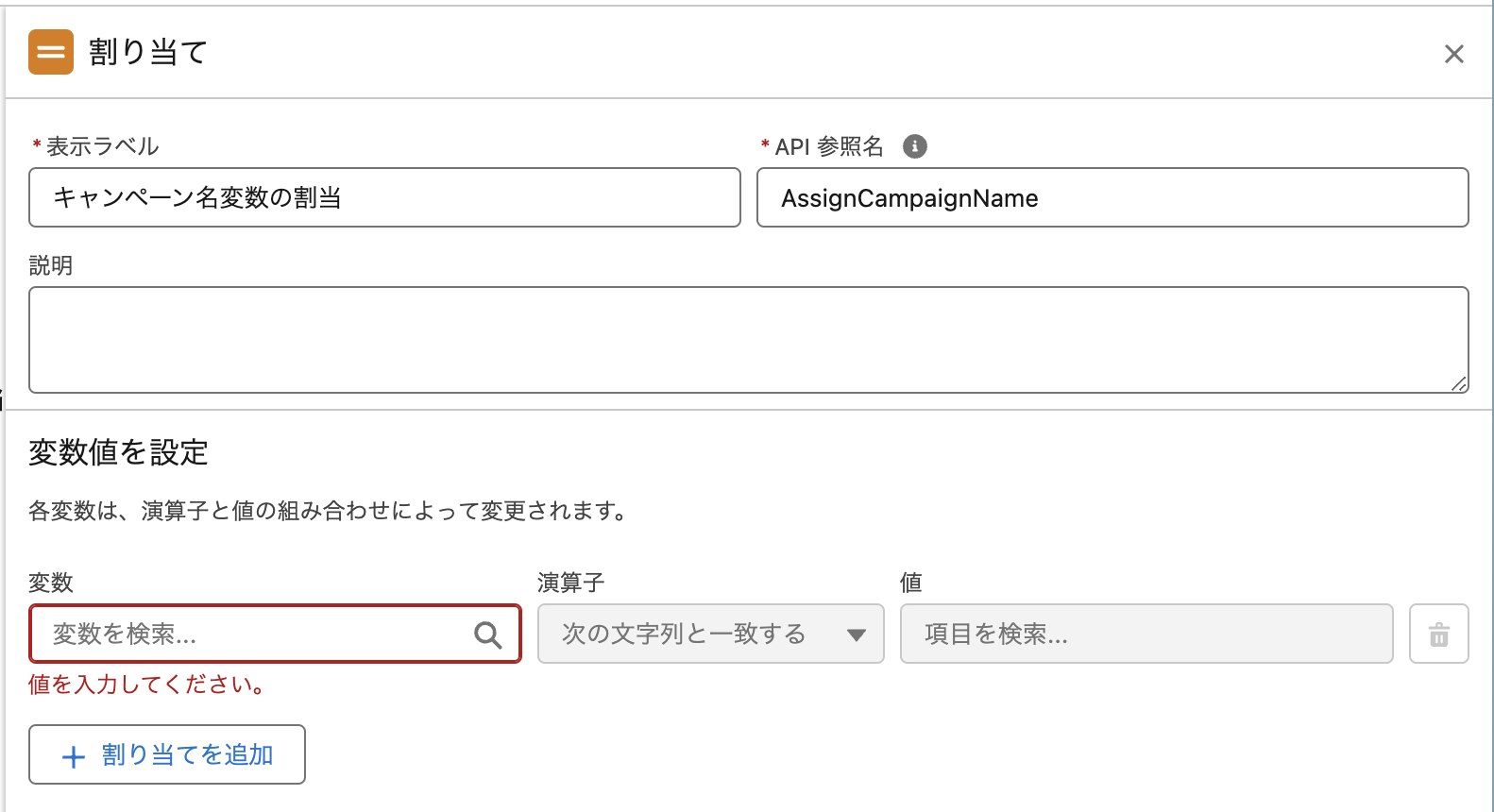Viewport: 1494px width, 812px height.
Task: Click the 割り当て panel title text
Action: tap(148, 52)
